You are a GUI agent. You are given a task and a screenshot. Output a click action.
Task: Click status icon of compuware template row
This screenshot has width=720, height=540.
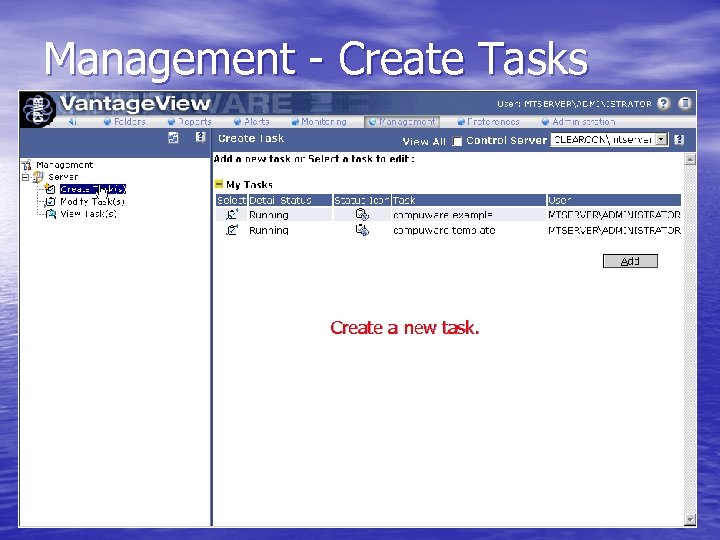pyautogui.click(x=362, y=230)
